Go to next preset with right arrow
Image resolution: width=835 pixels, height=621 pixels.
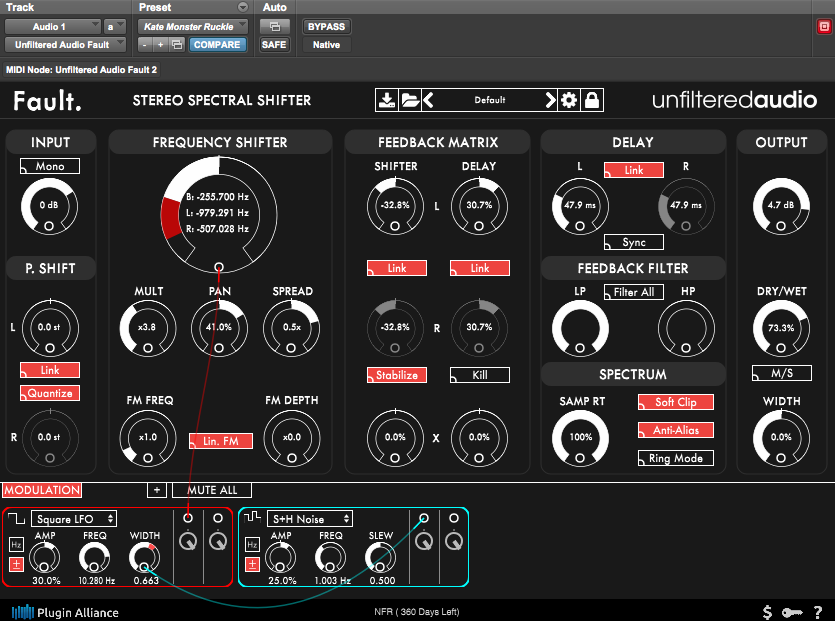click(x=550, y=100)
